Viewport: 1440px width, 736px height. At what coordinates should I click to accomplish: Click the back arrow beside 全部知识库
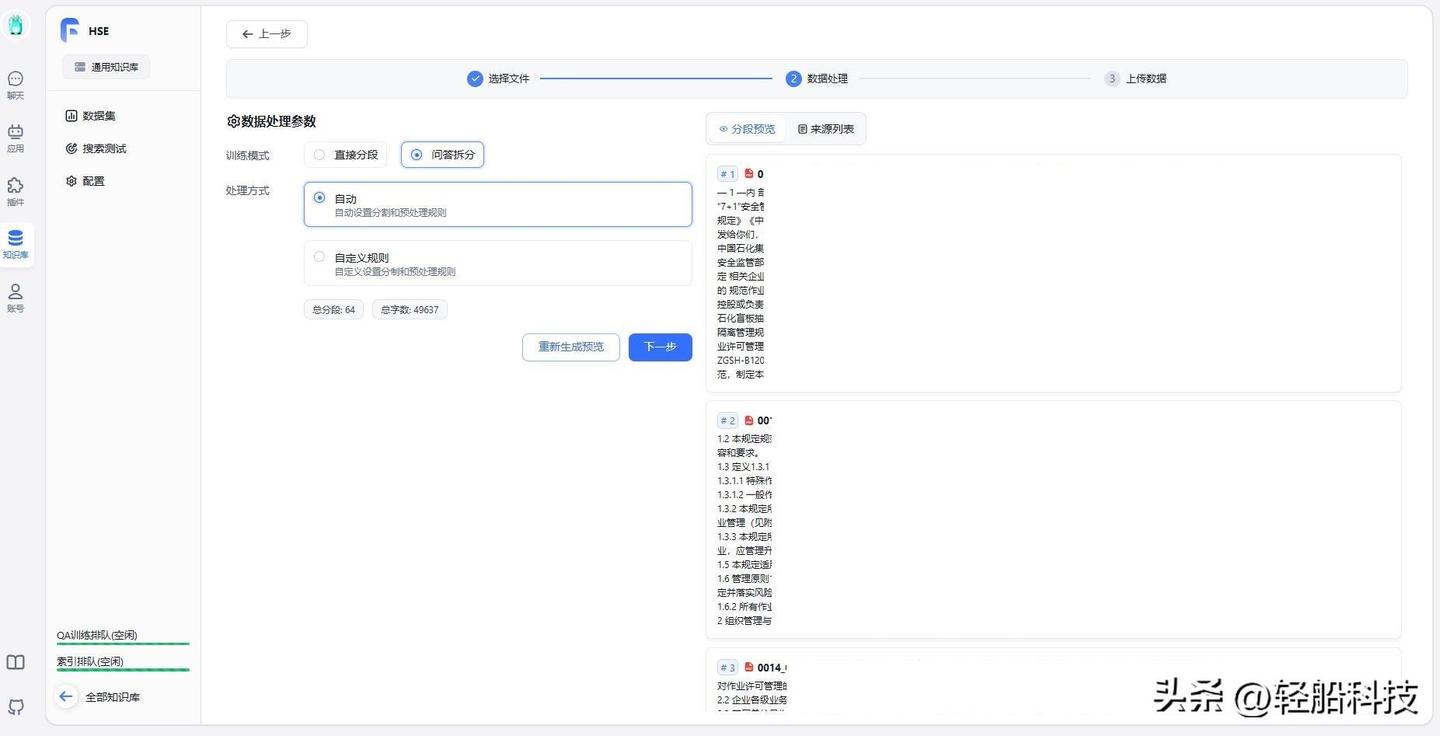click(x=66, y=697)
